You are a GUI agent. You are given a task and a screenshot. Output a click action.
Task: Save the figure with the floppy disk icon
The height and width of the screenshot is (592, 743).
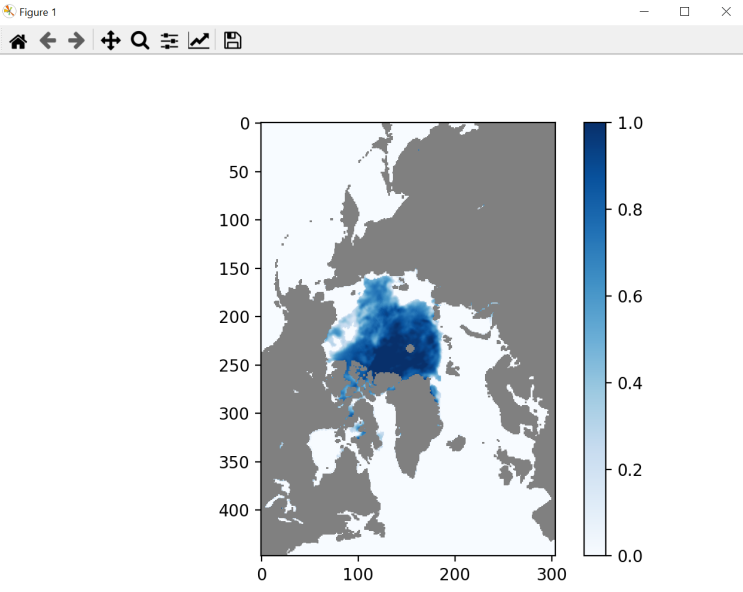point(232,40)
